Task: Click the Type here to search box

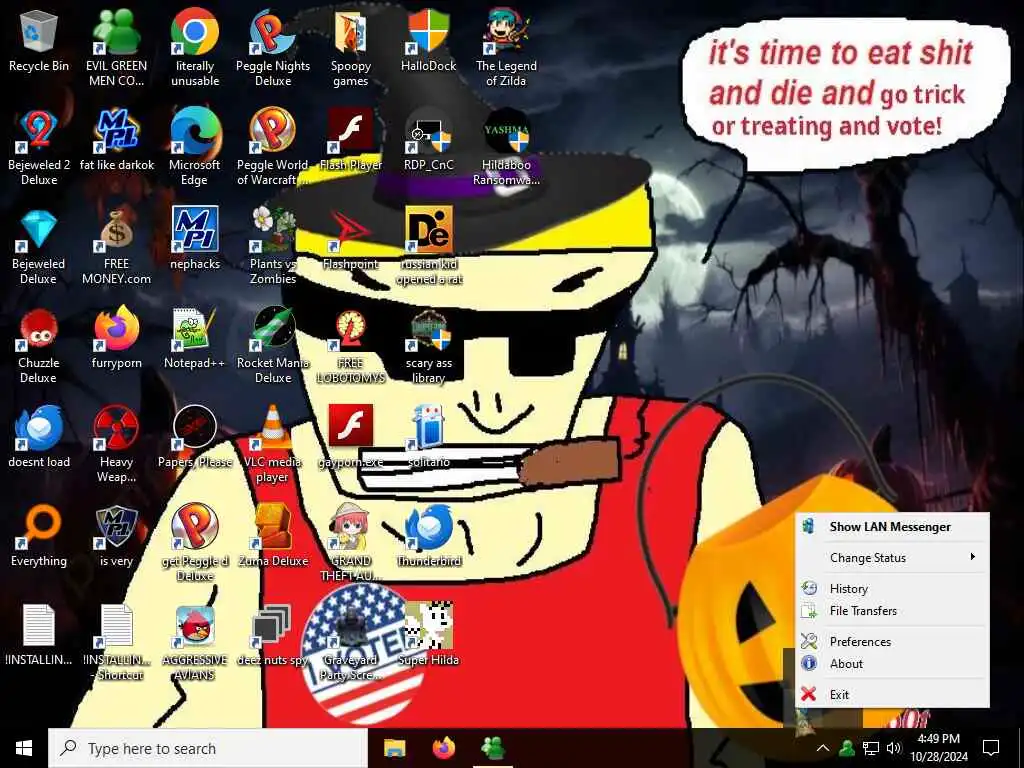Action: click(208, 748)
